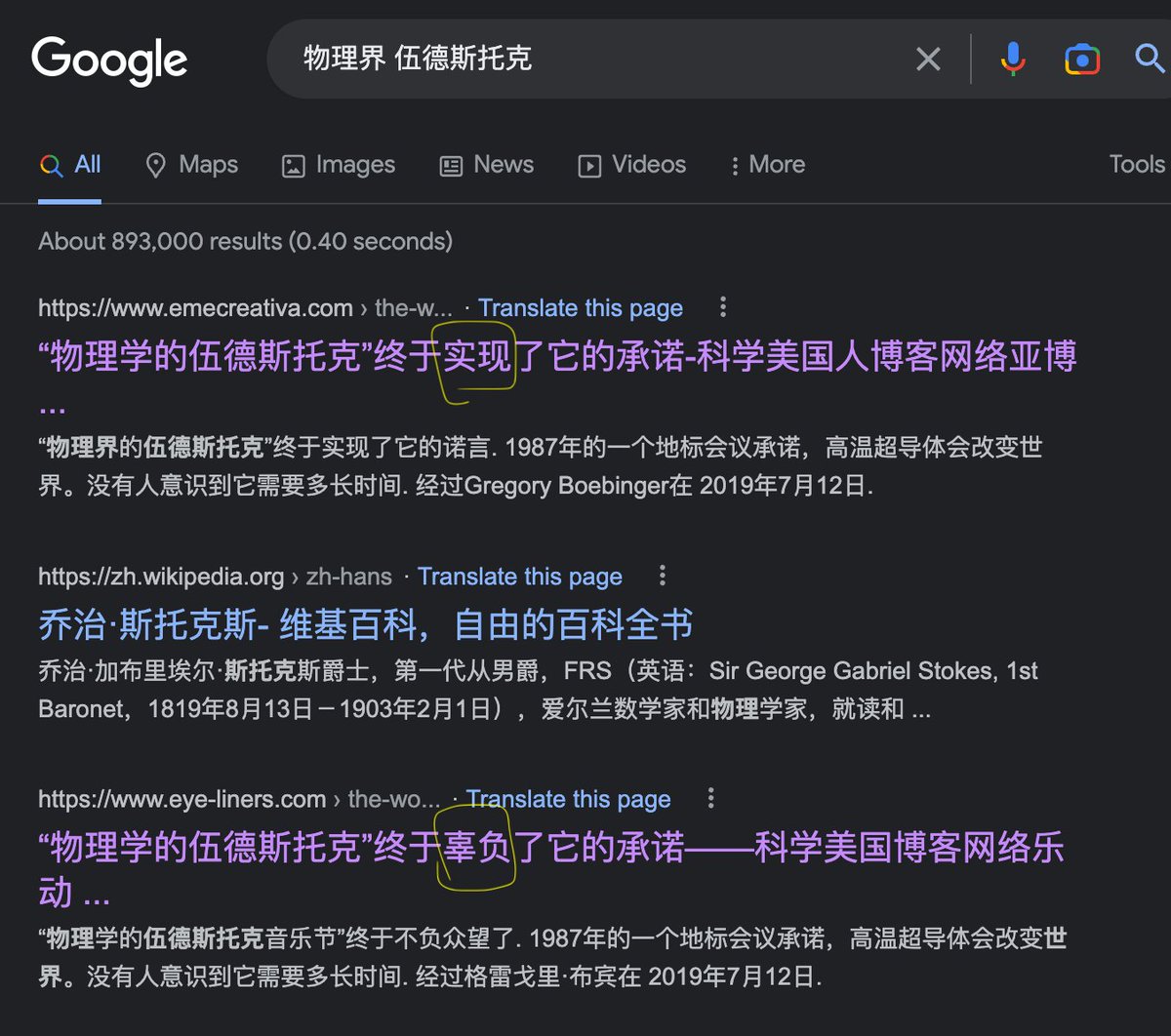The width and height of the screenshot is (1171, 1036).
Task: Click the emecreativa.com URL breadcrumb
Action: [245, 308]
